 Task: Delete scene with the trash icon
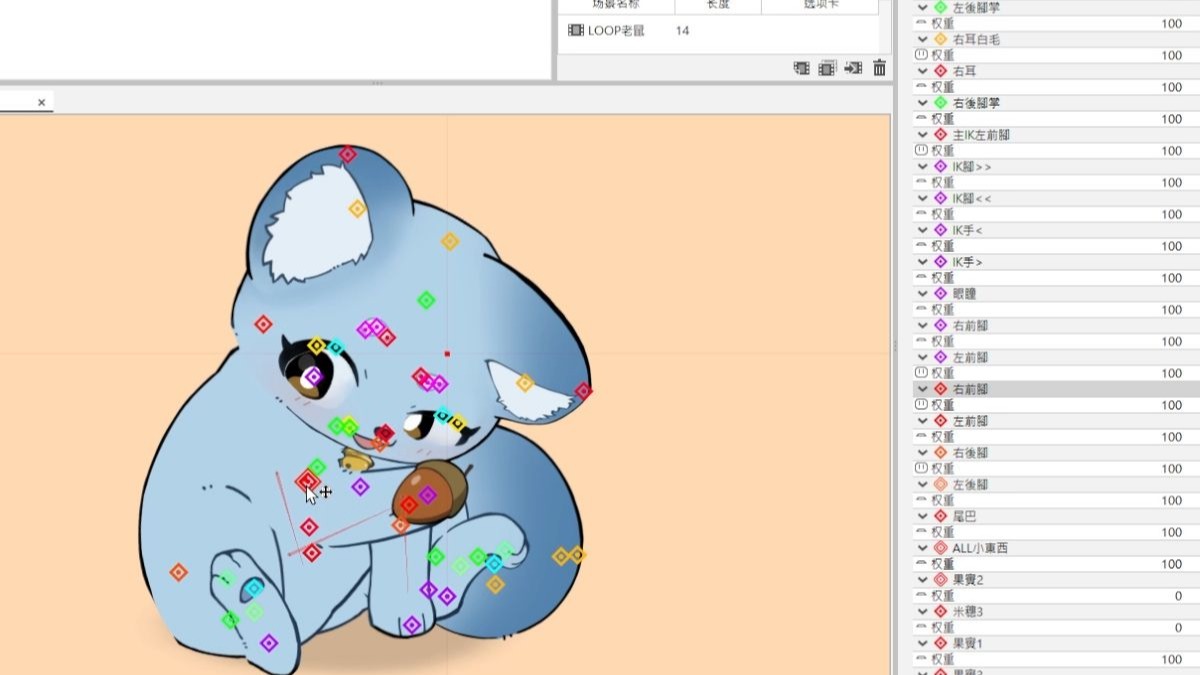click(x=879, y=68)
